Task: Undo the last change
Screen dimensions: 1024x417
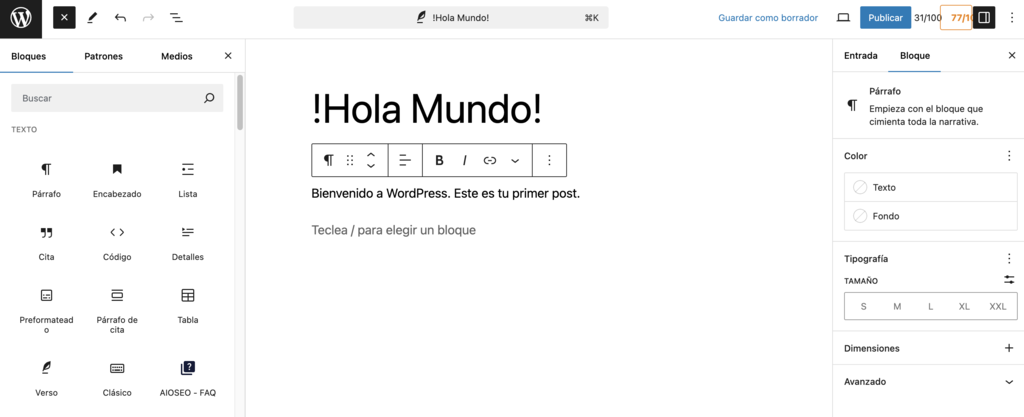Action: 120,18
